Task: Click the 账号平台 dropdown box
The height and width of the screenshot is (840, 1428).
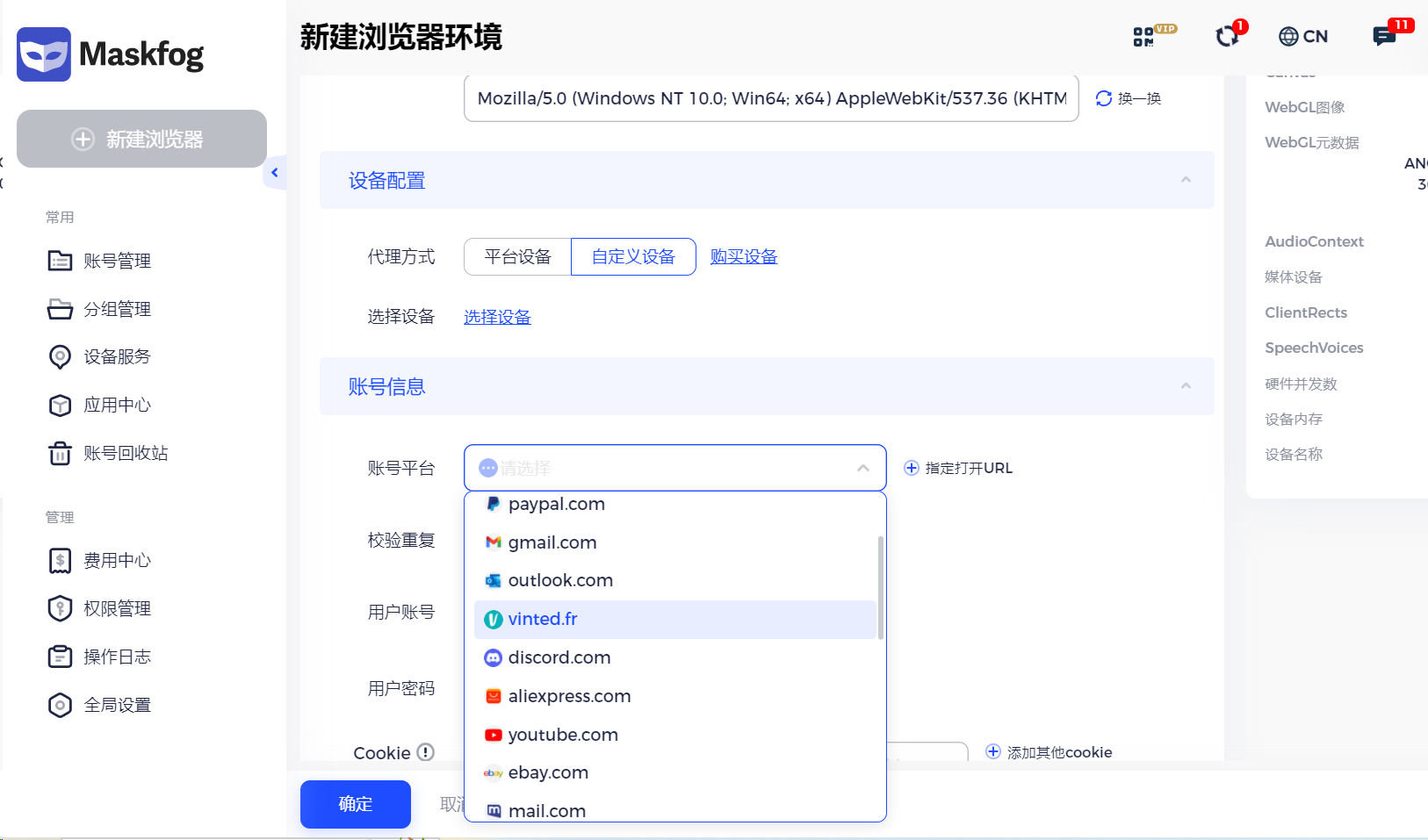Action: click(674, 468)
